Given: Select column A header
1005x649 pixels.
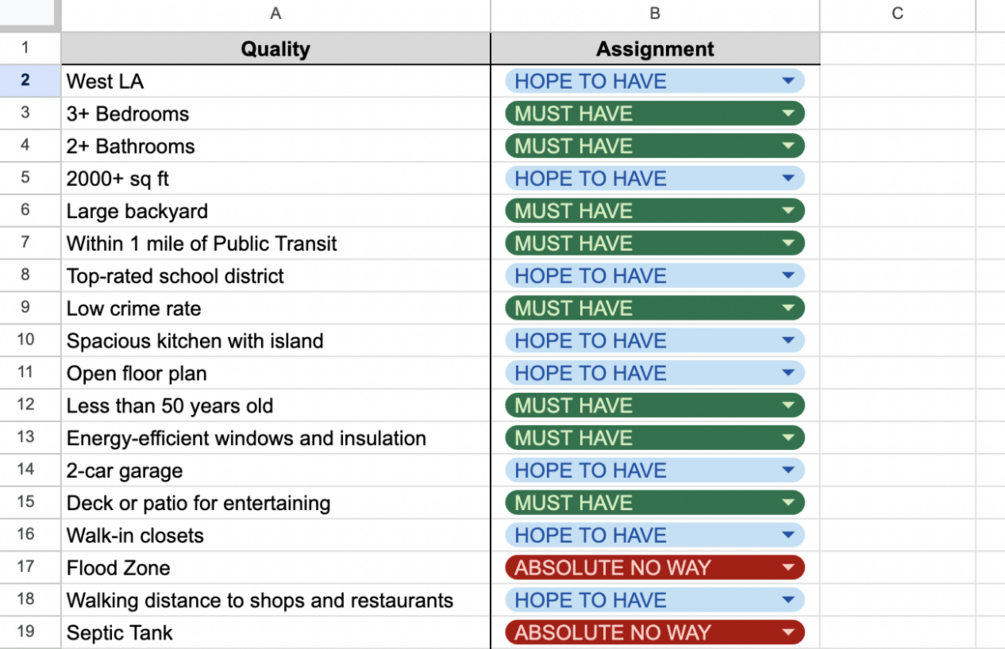Looking at the screenshot, I should 276,14.
